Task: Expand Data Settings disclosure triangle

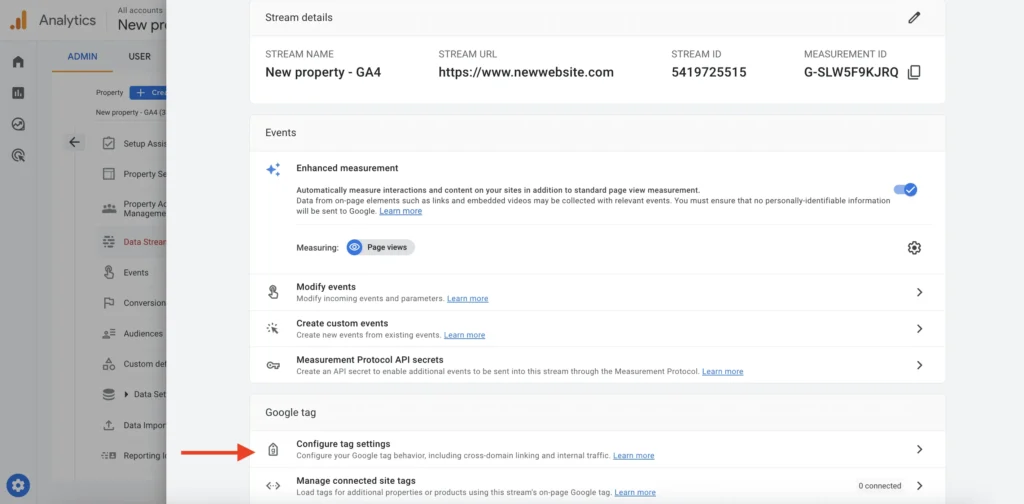Action: coord(127,394)
